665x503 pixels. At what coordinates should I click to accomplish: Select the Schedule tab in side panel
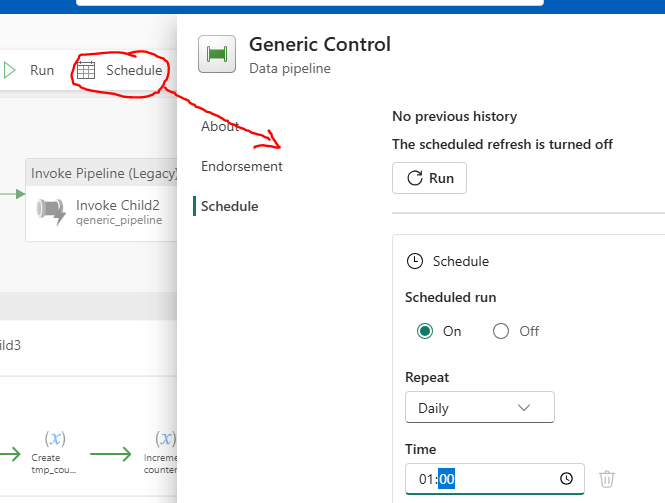point(229,206)
